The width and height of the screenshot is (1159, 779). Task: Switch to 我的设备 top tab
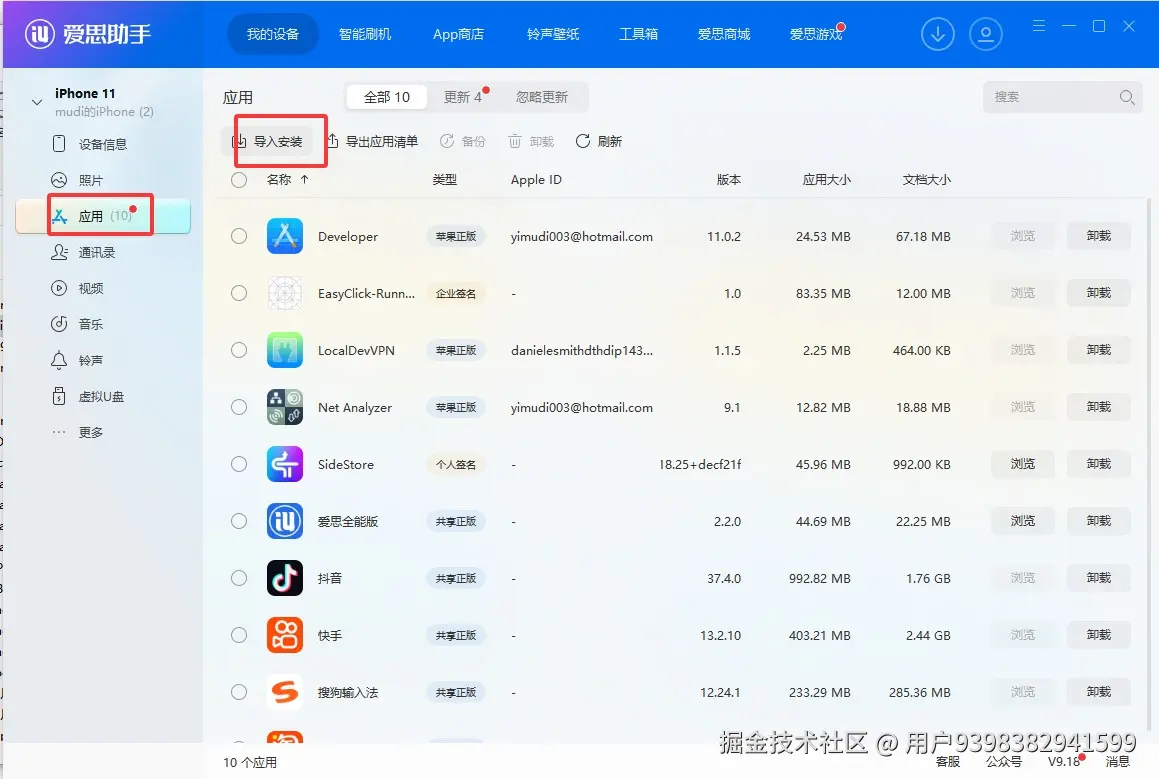point(273,34)
